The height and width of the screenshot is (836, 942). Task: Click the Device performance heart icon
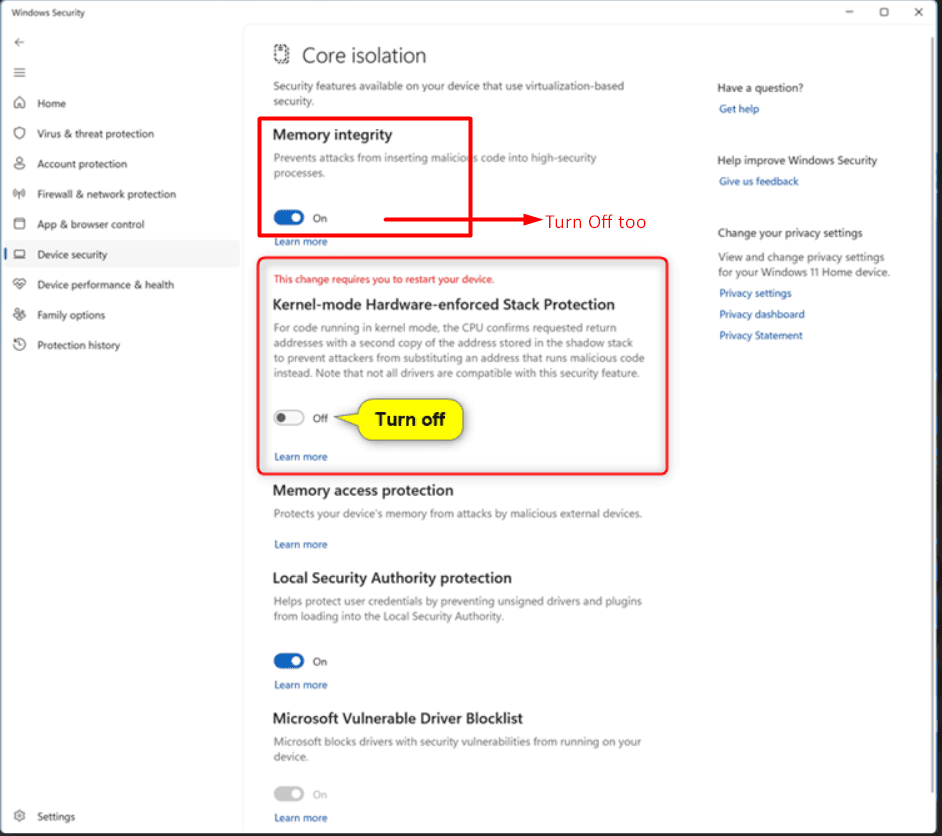tap(20, 284)
